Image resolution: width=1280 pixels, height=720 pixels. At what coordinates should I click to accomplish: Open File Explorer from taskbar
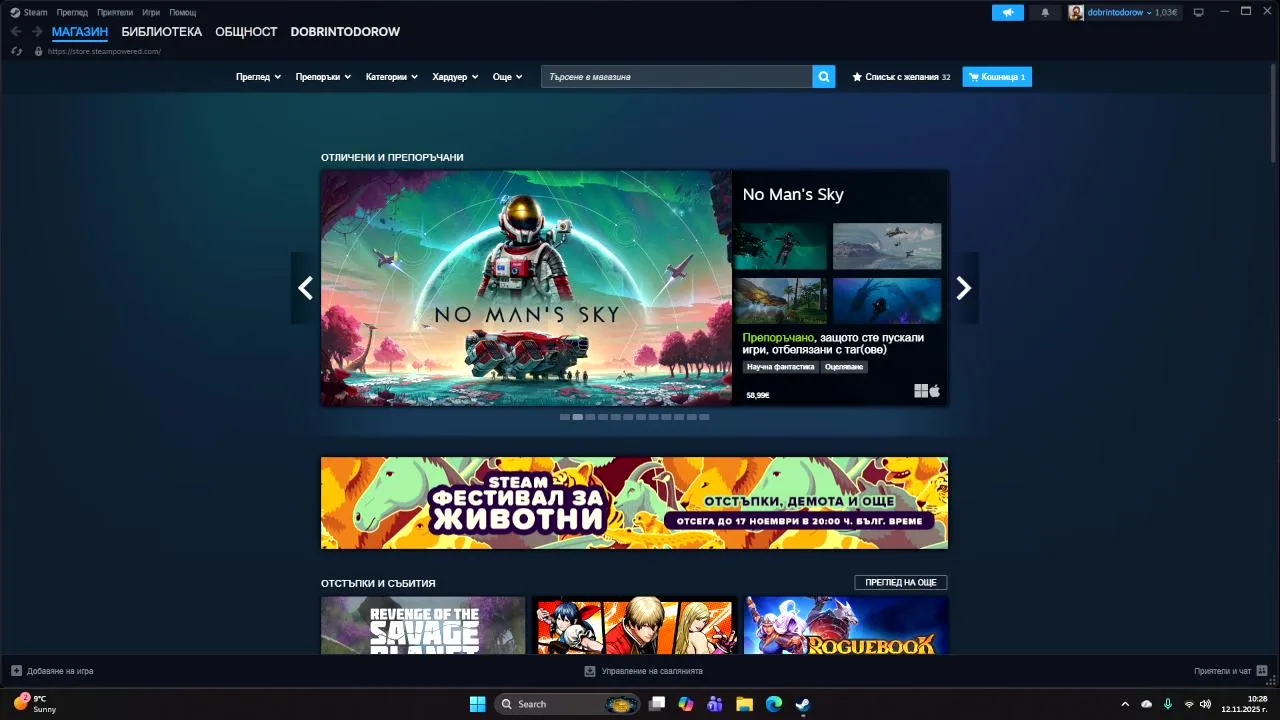click(x=744, y=704)
